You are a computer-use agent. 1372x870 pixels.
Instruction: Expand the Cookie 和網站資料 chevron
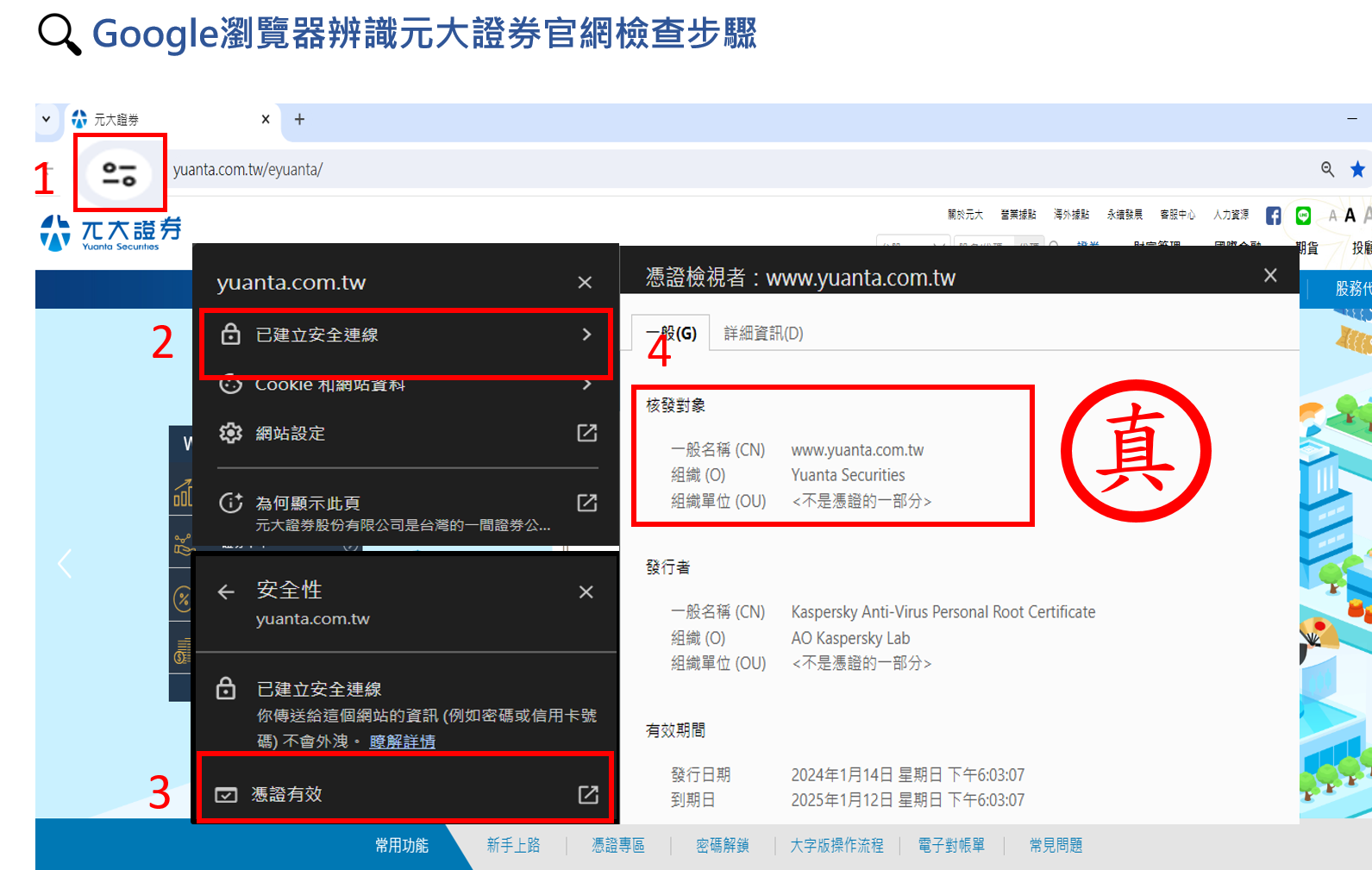click(586, 384)
